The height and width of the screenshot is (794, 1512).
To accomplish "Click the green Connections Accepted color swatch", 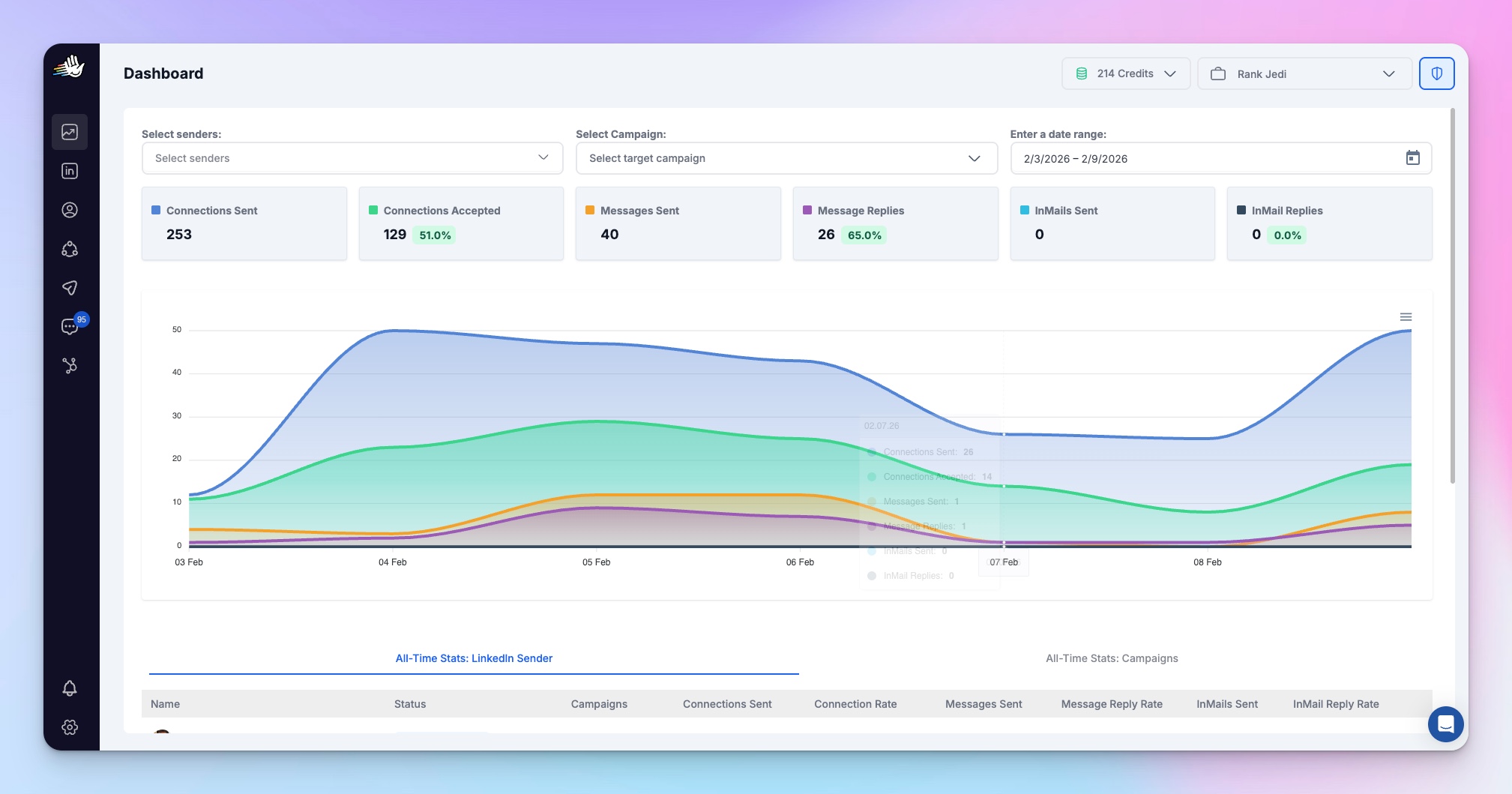I will [x=373, y=211].
